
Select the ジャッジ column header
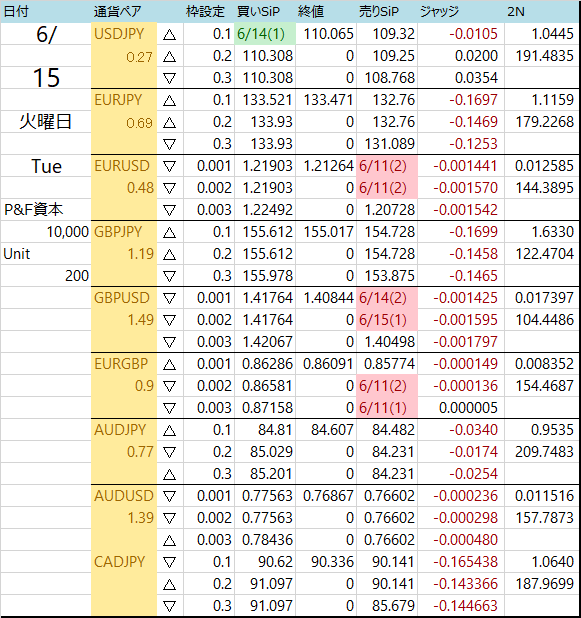coord(439,11)
